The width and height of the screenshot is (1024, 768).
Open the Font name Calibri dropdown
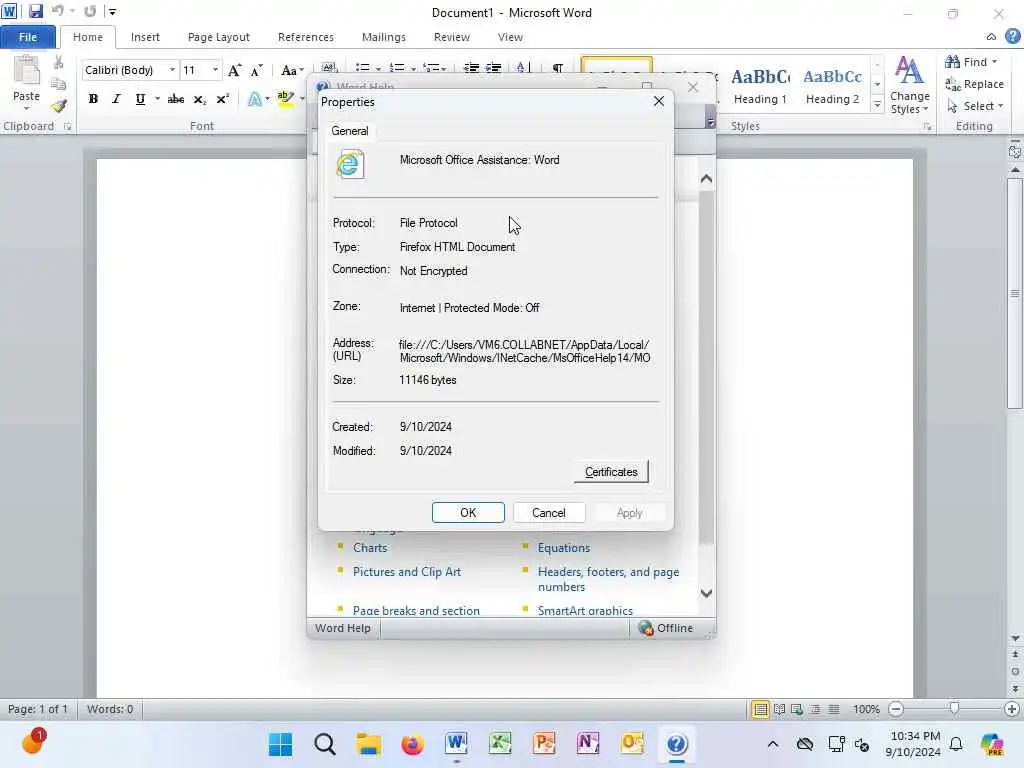tap(172, 70)
